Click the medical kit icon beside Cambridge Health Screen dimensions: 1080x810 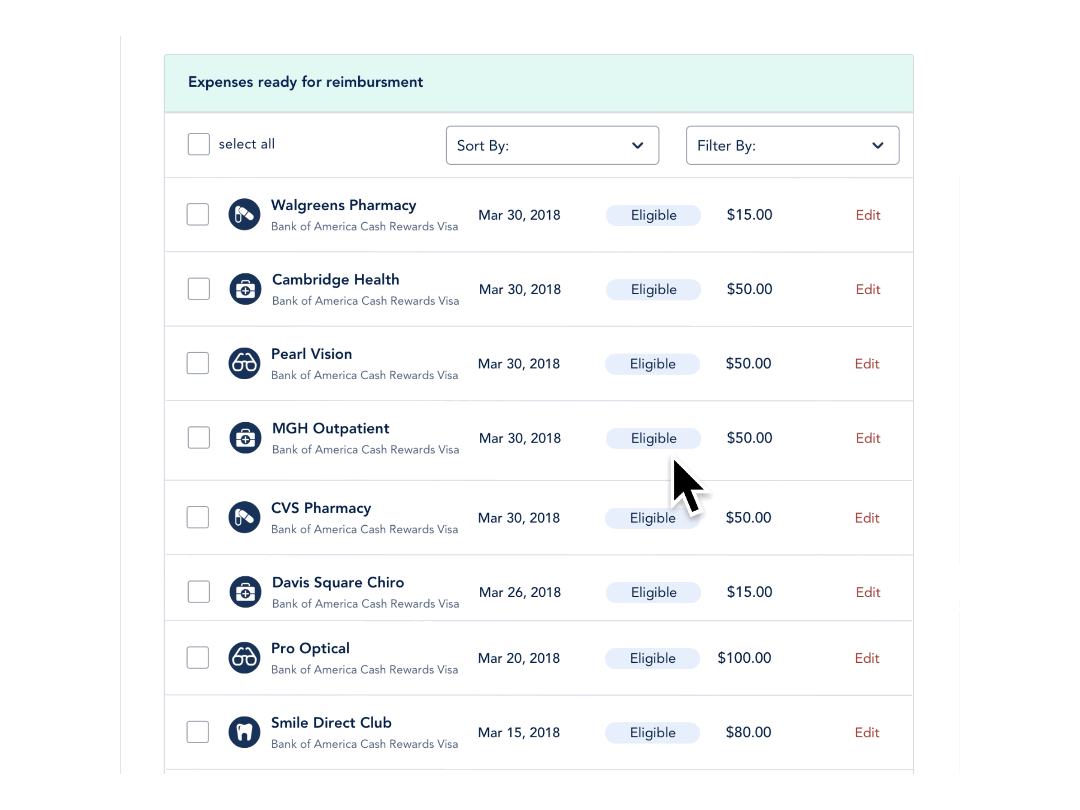click(x=245, y=289)
